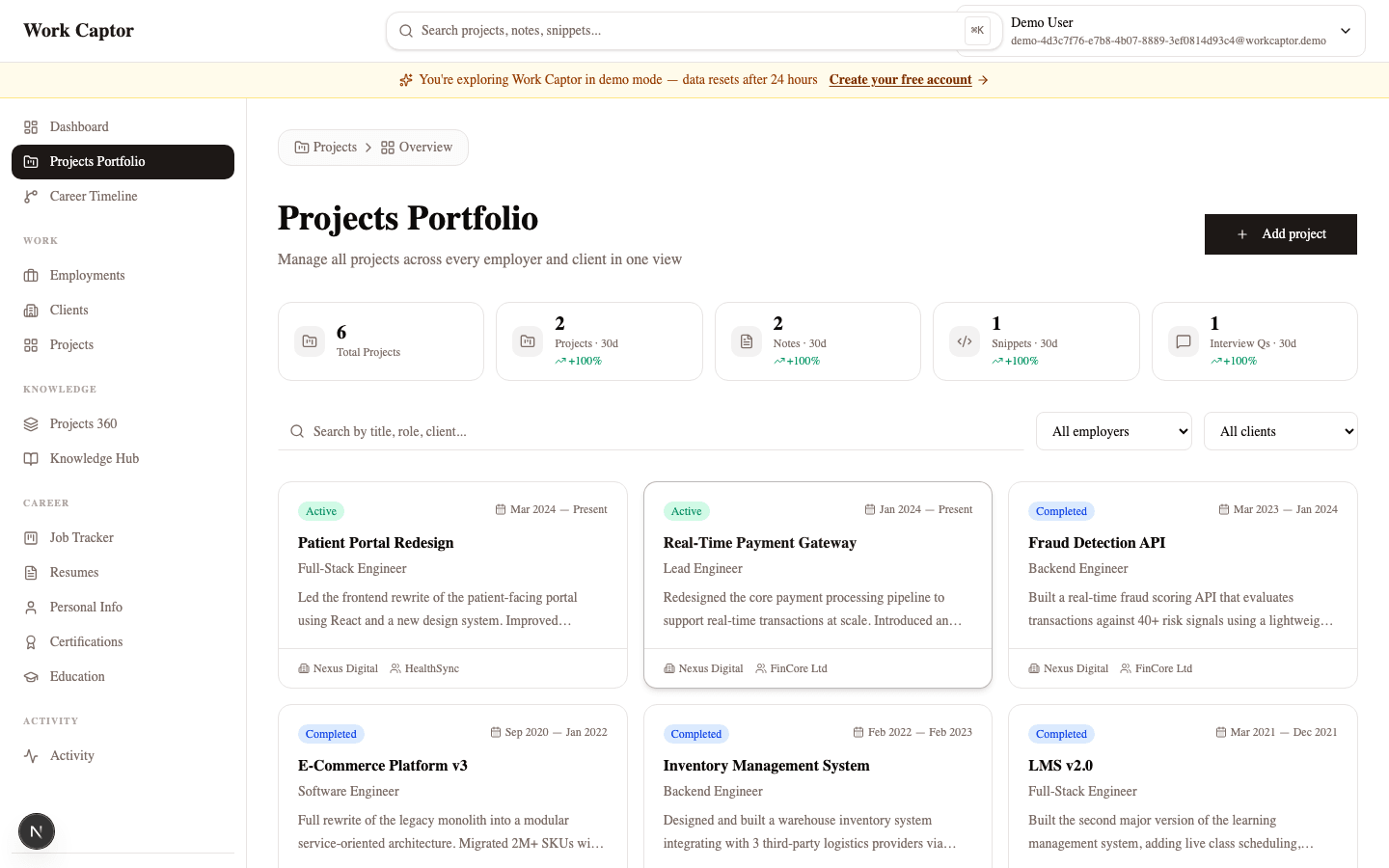Click the Lead Engineer role text
Screen dimensions: 1389x868
(702, 569)
